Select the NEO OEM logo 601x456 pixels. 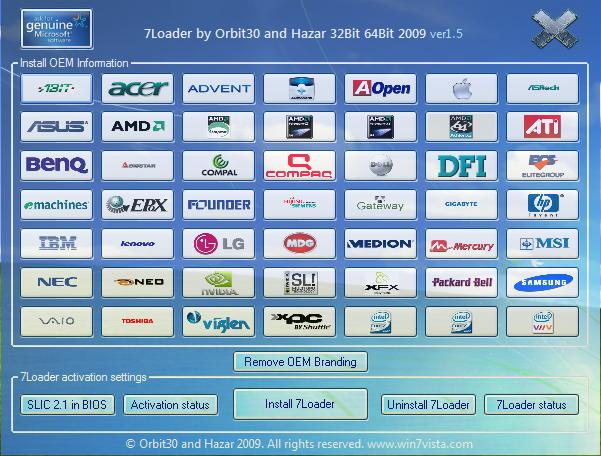pyautogui.click(x=138, y=283)
